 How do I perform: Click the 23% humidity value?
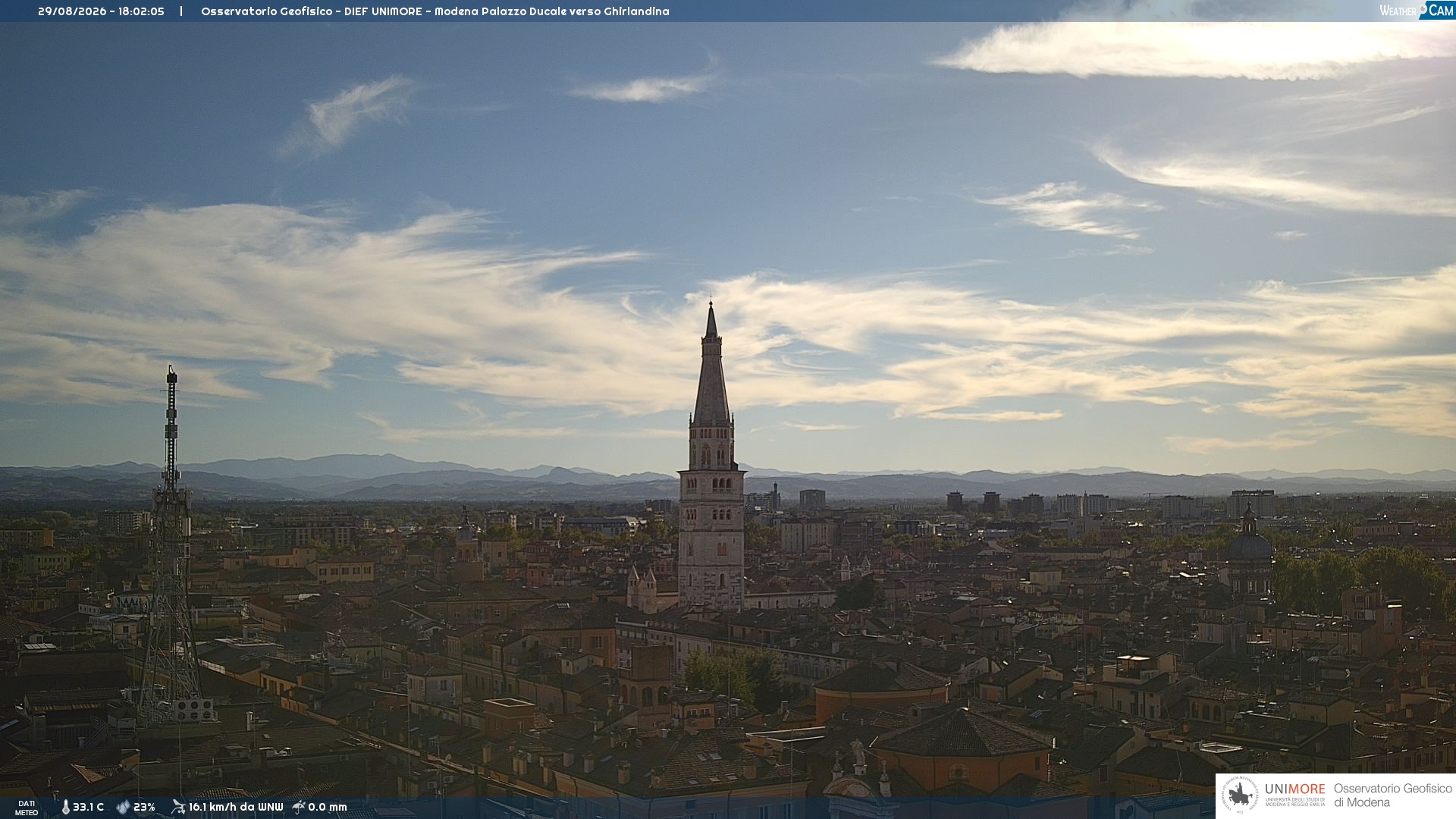coord(144,808)
